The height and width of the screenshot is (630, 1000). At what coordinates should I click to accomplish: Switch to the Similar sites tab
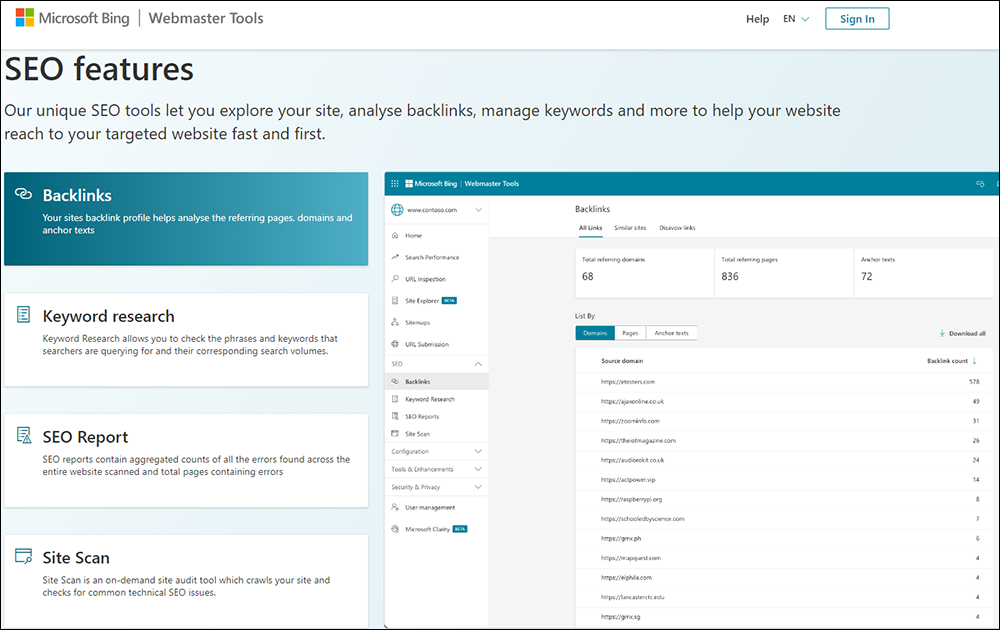point(630,228)
